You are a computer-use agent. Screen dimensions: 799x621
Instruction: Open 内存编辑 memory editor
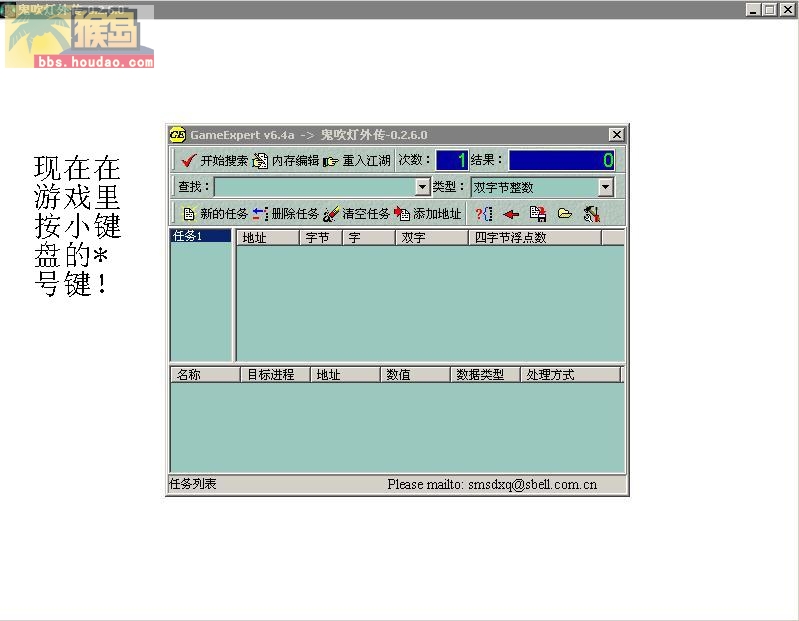tap(286, 160)
